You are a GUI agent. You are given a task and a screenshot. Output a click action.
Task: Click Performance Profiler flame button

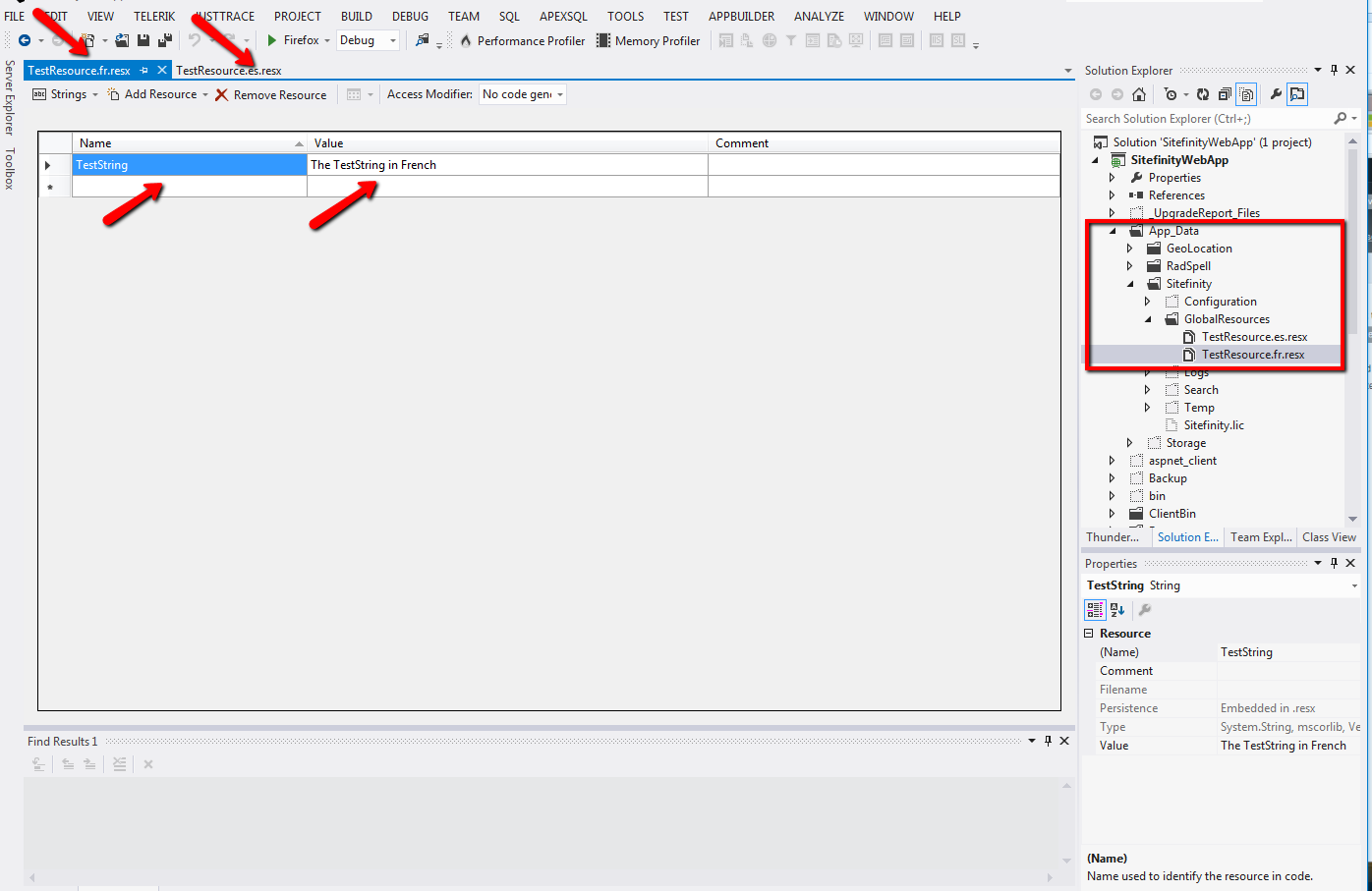(x=522, y=40)
